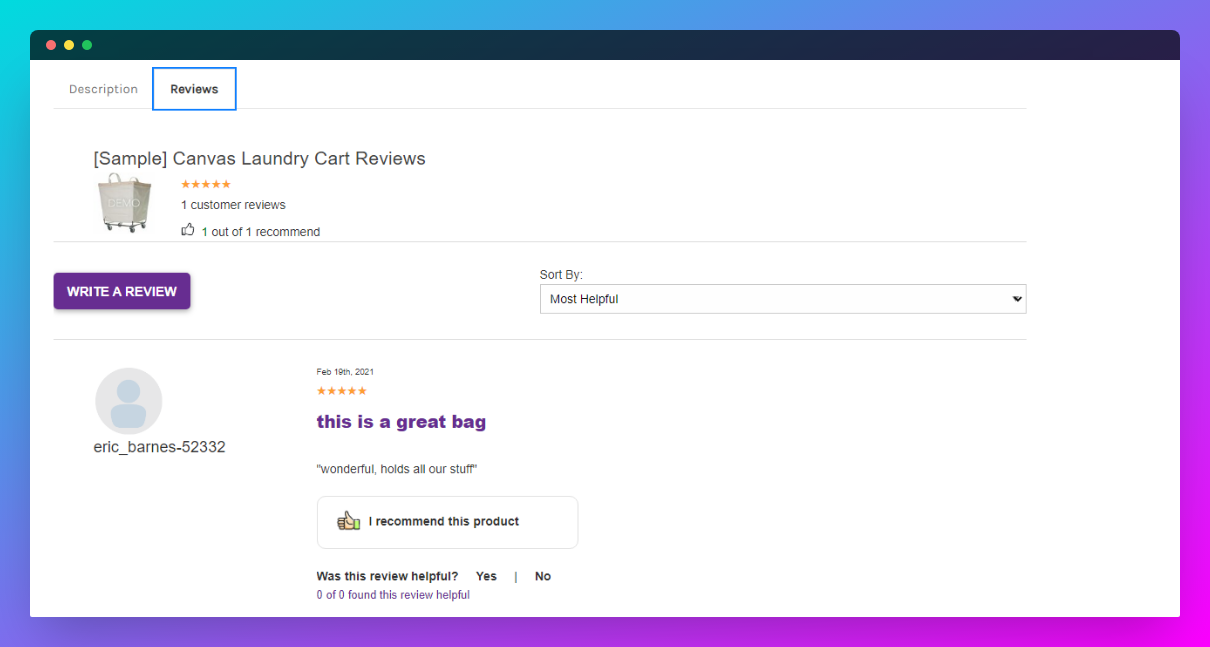Viewport: 1210px width, 647px height.
Task: Click the summary five-star rating near customer reviews
Action: (206, 184)
